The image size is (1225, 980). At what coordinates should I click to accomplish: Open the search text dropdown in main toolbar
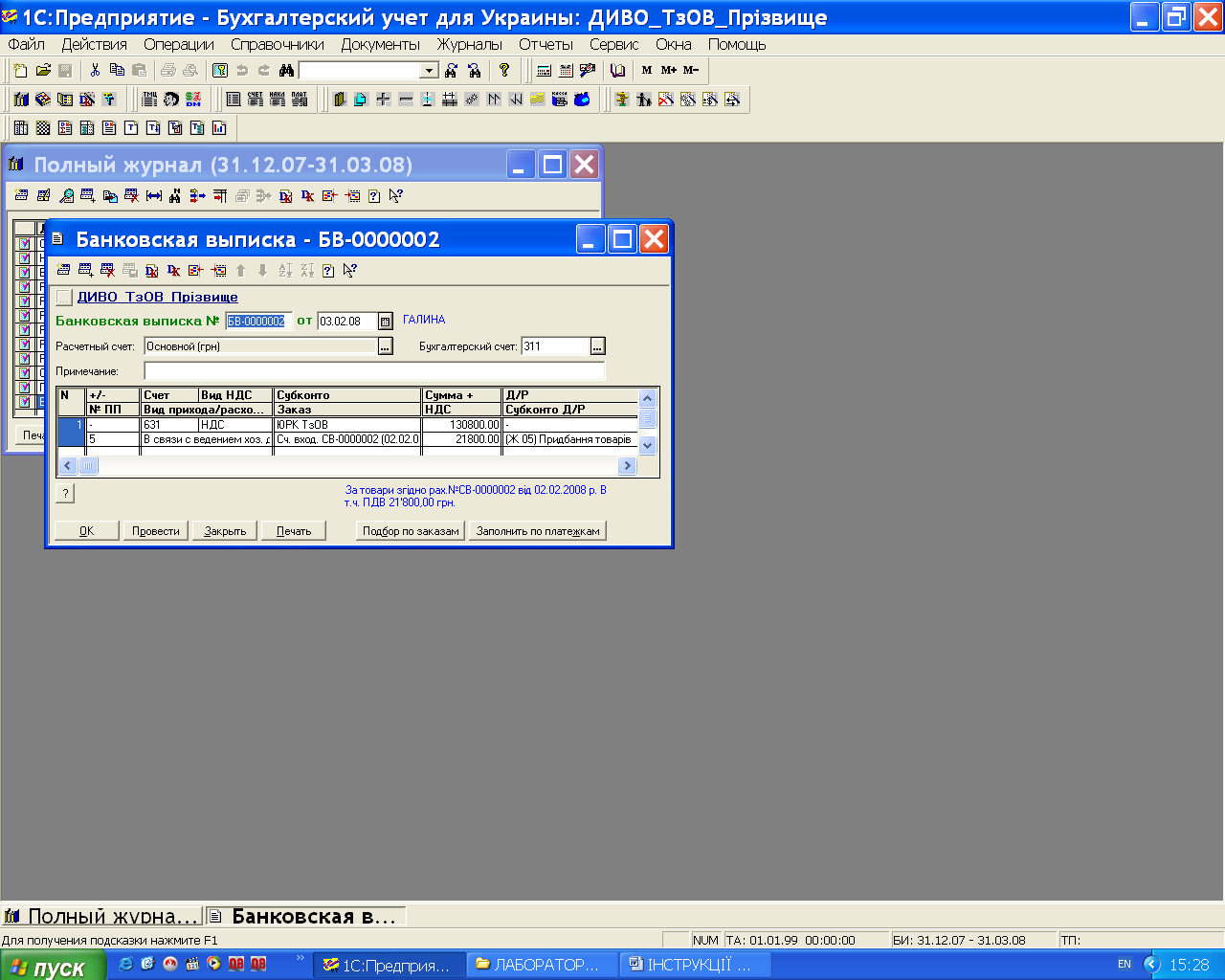click(429, 71)
